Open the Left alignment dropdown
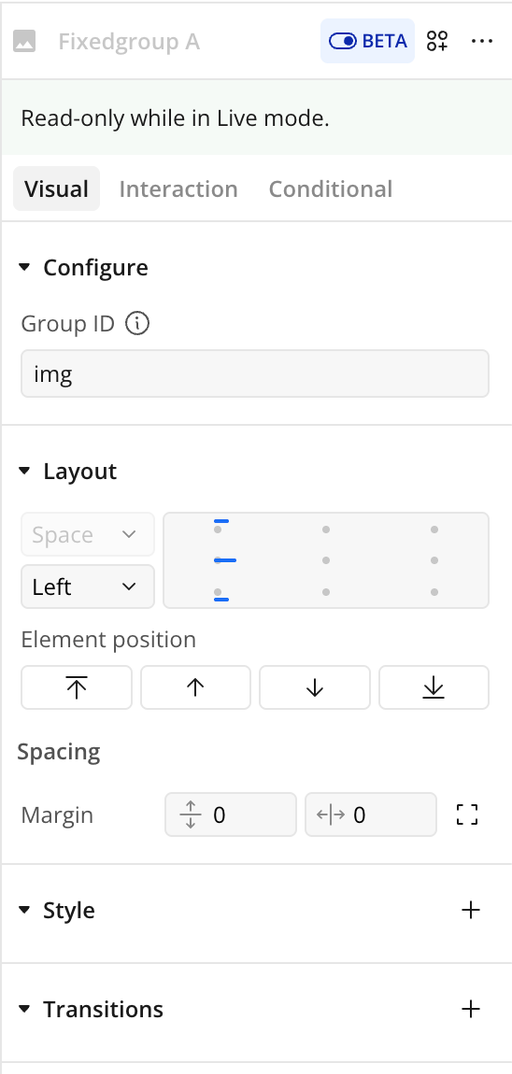Screen dimensions: 512x1074 (88, 586)
